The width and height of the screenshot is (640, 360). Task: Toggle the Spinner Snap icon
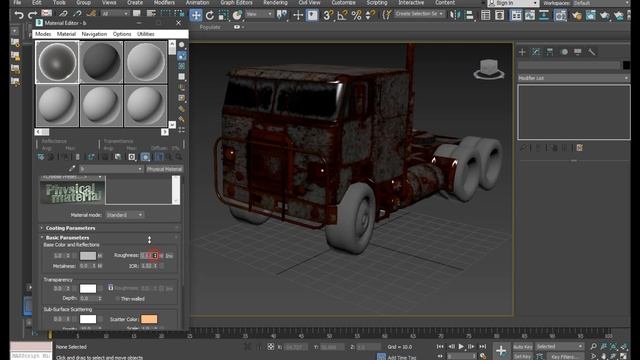[x=370, y=15]
